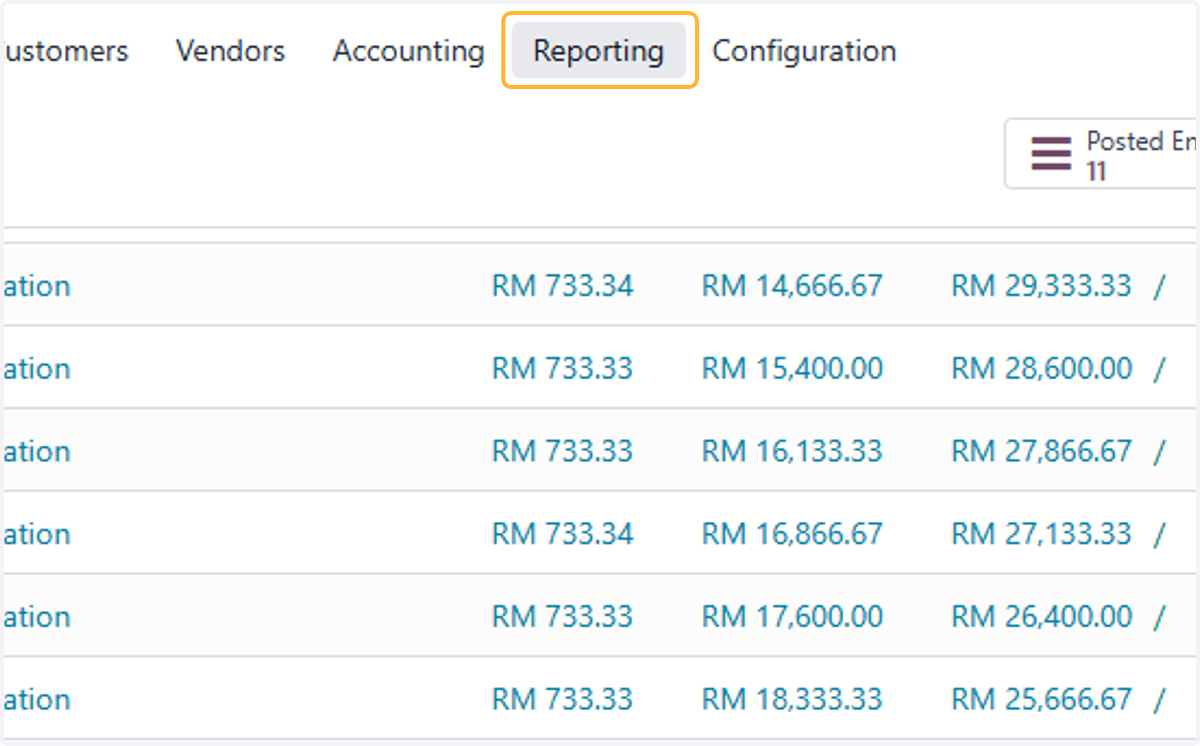Select the depreciable value RM 26,400.00
1200x746 pixels.
tap(1041, 617)
